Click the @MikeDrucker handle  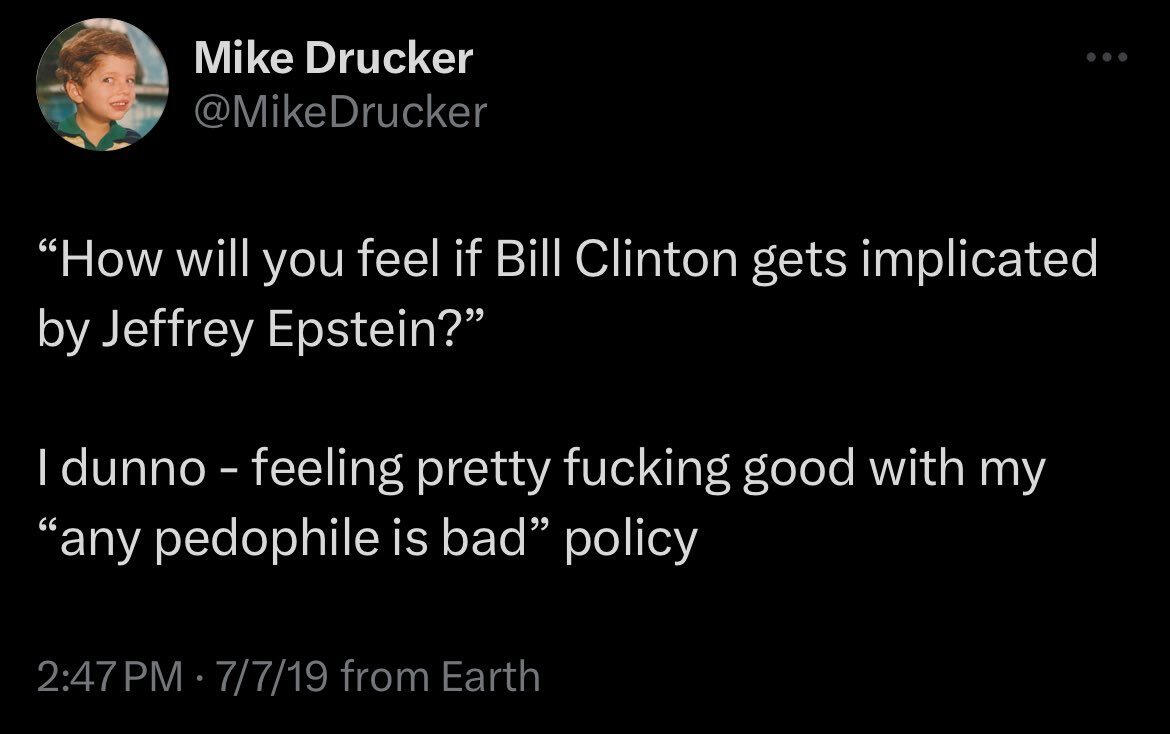pyautogui.click(x=340, y=112)
